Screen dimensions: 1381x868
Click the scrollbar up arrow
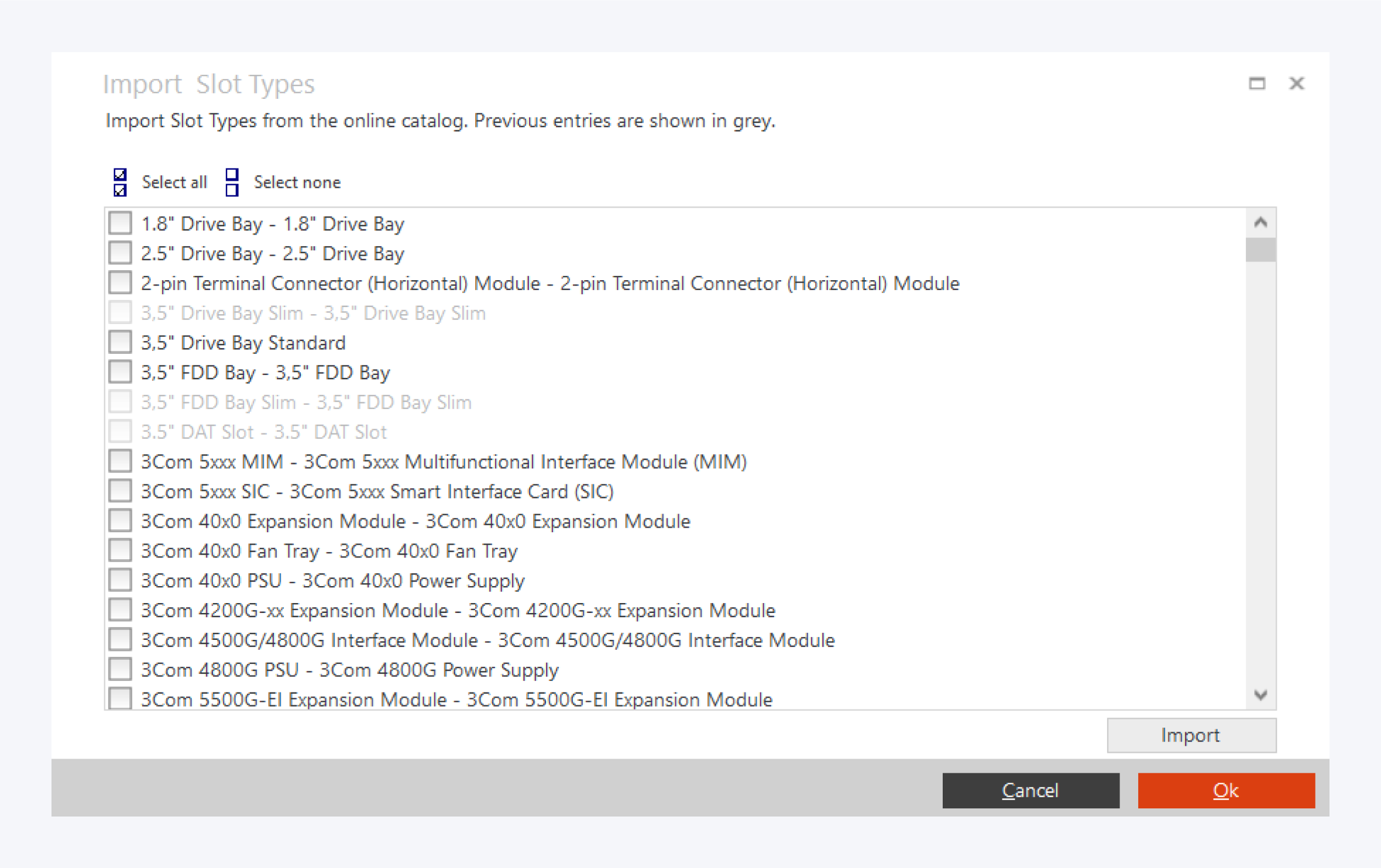(x=1260, y=223)
